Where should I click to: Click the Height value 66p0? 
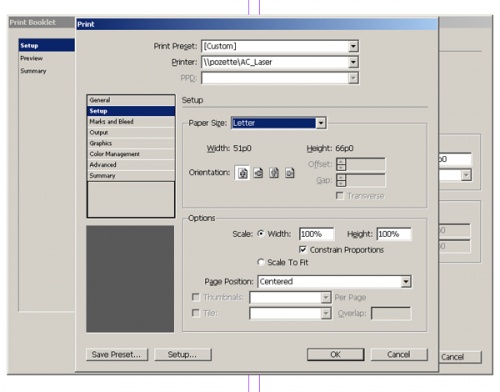344,148
